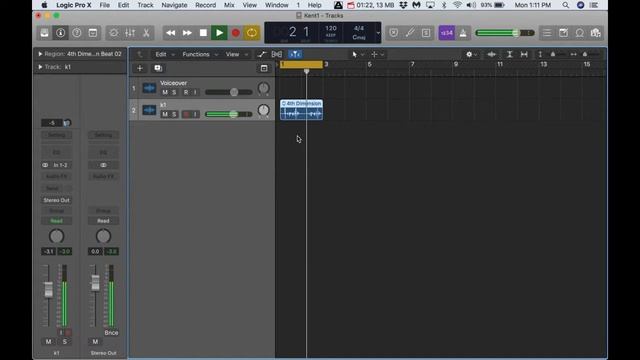Click the Tuner button

(410, 33)
